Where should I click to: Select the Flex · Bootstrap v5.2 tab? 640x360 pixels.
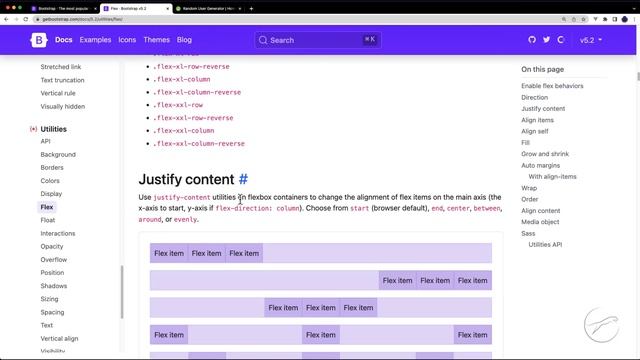136,8
